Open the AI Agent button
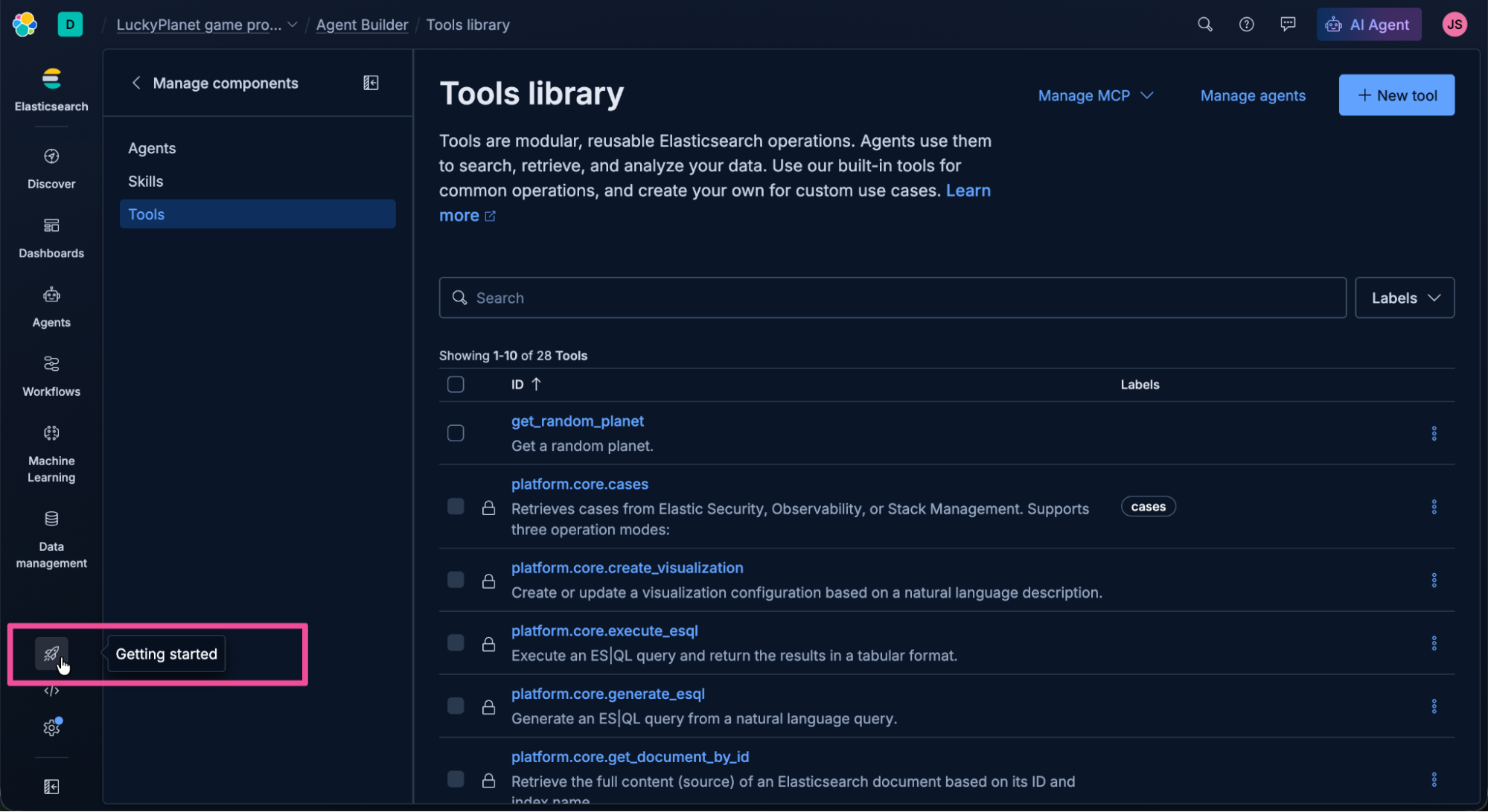This screenshot has height=812, width=1488. click(1368, 25)
